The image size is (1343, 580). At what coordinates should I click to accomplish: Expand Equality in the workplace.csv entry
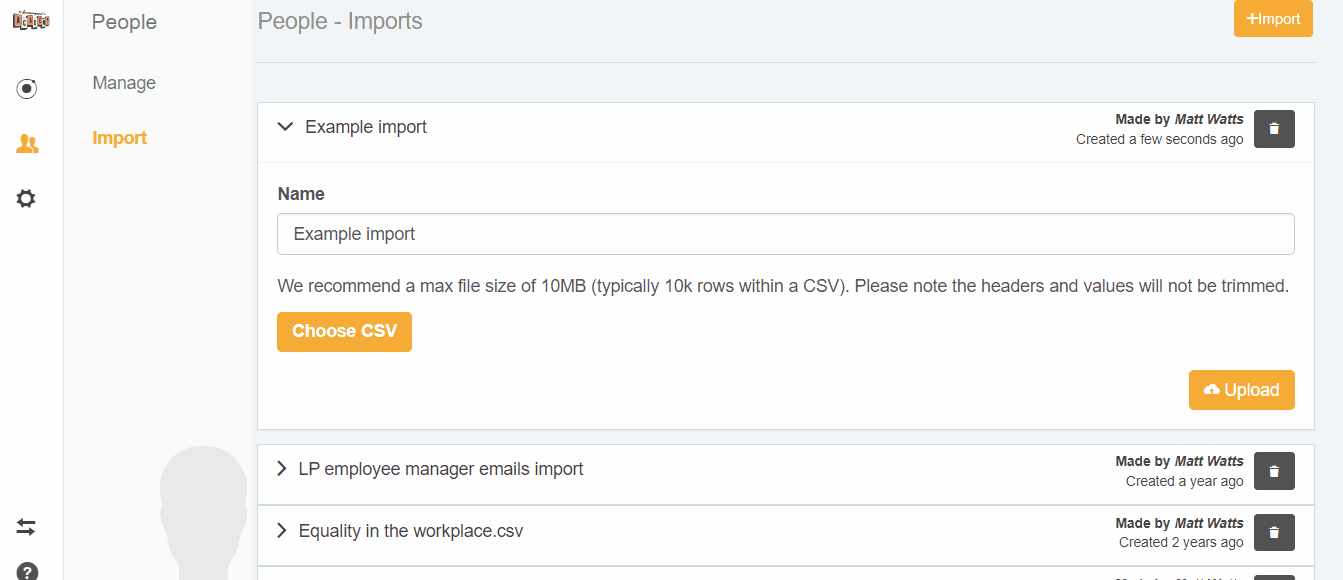pos(281,530)
